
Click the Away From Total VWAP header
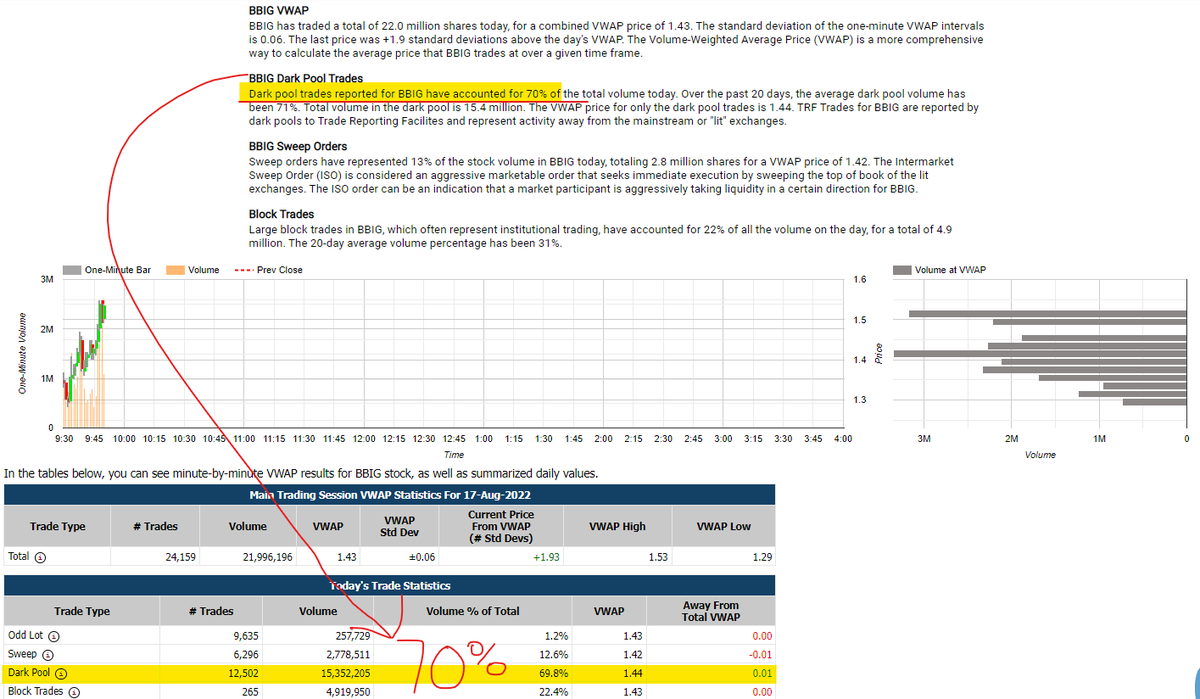[x=711, y=611]
